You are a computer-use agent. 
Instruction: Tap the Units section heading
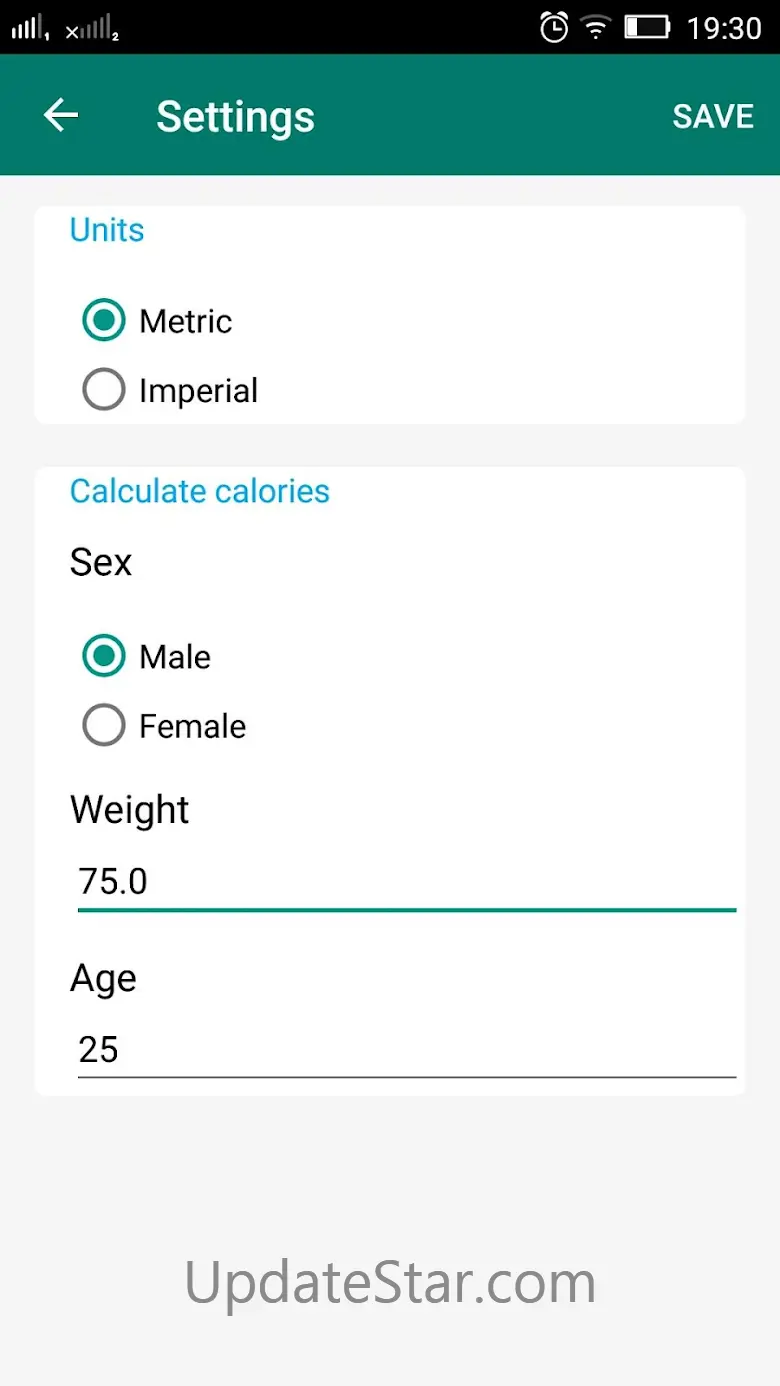[107, 230]
